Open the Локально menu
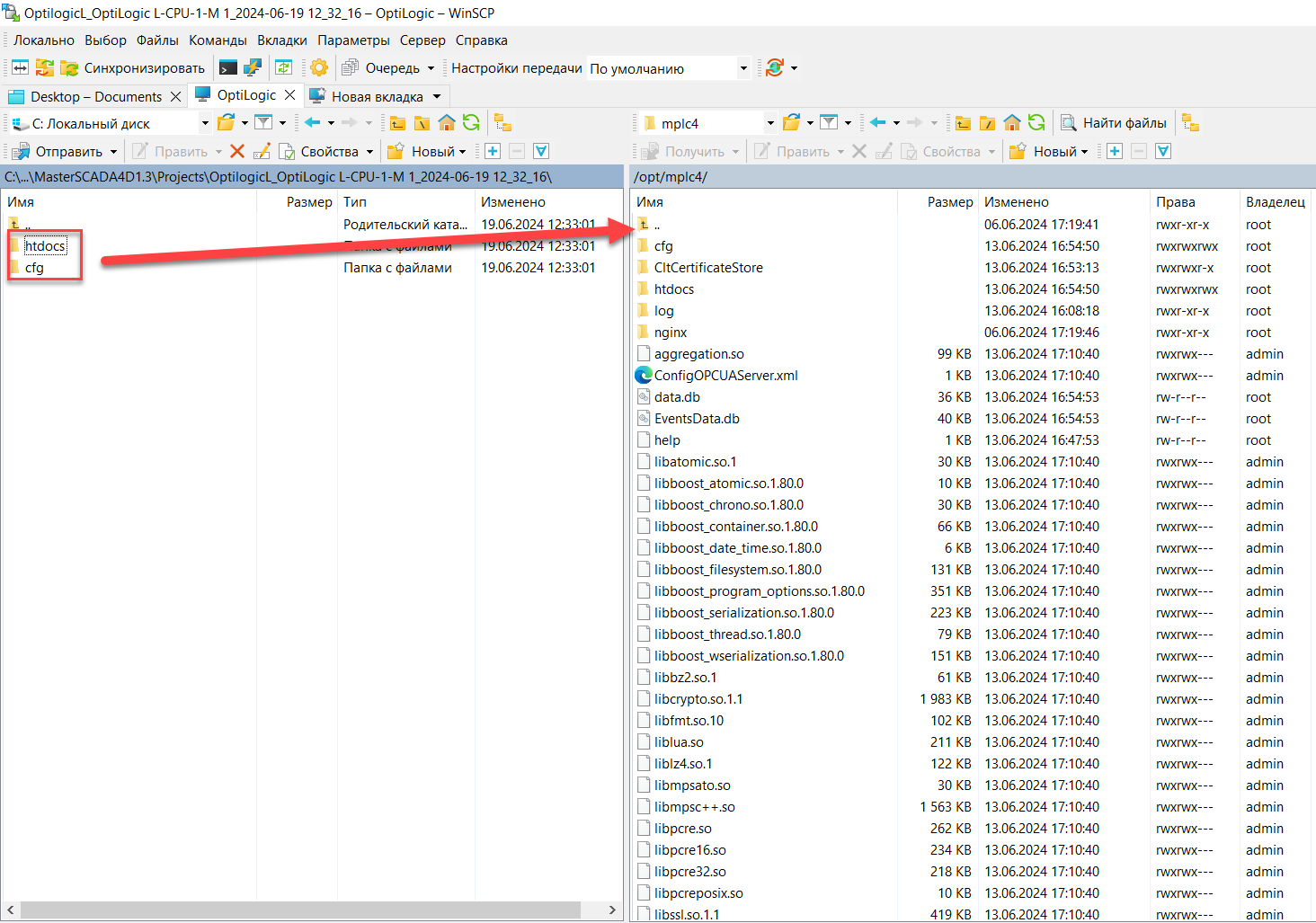The height and width of the screenshot is (923, 1316). click(44, 40)
